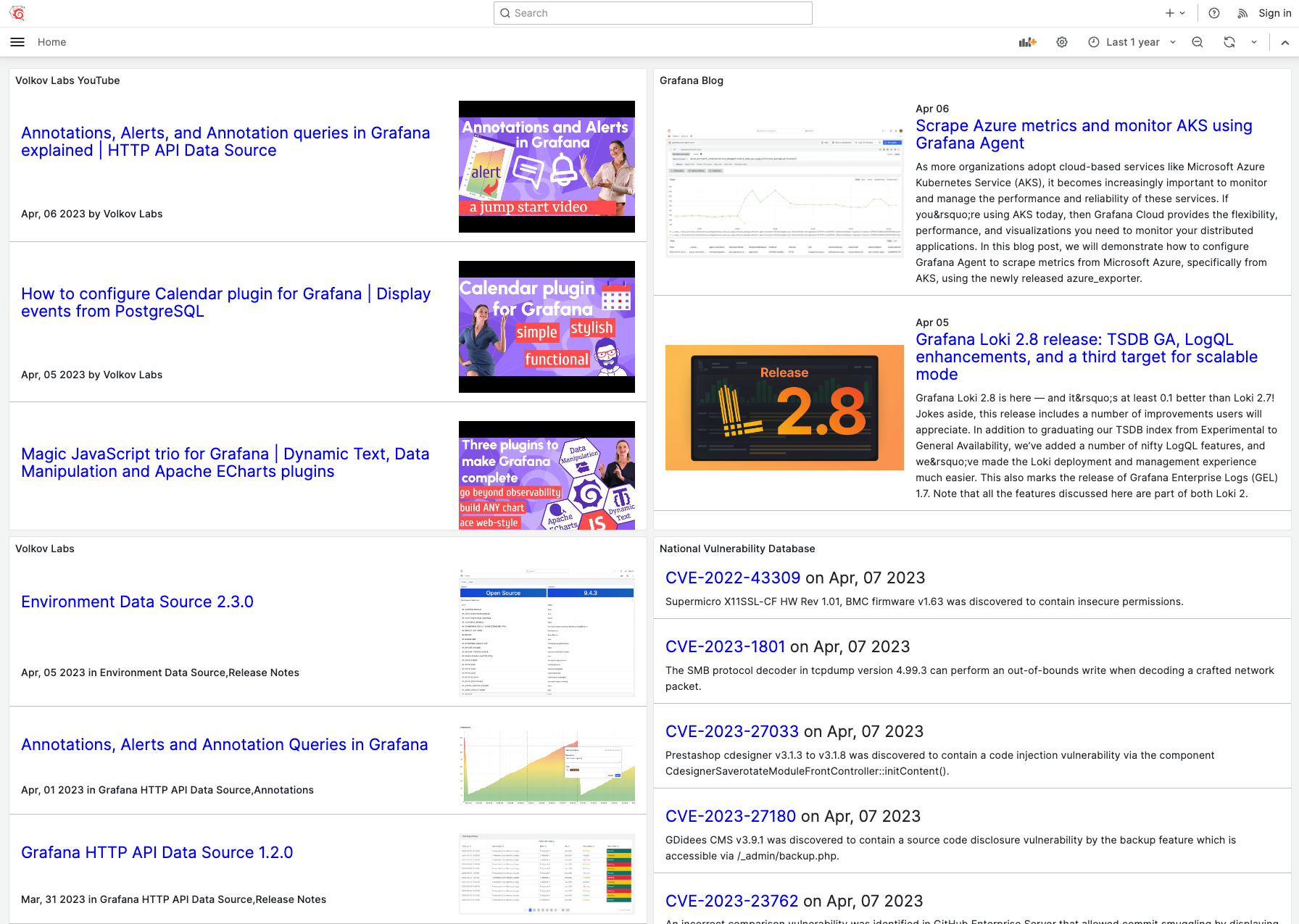This screenshot has height=924, width=1299.
Task: Open the Calendar plugin for Grafana video link
Action: point(225,302)
